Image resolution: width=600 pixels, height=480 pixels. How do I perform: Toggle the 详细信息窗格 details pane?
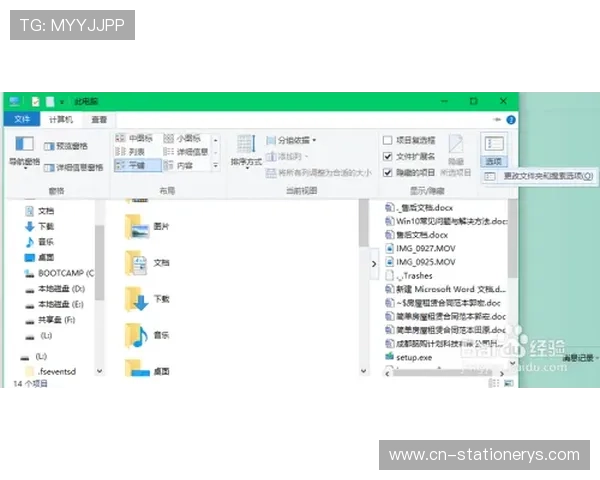(x=73, y=167)
